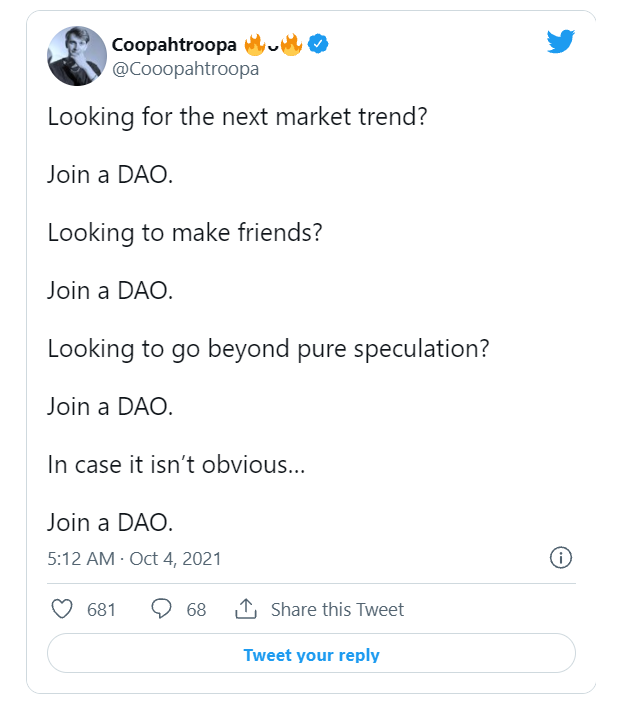Click the blue verified badge
This screenshot has width=622, height=712.
pos(318,44)
